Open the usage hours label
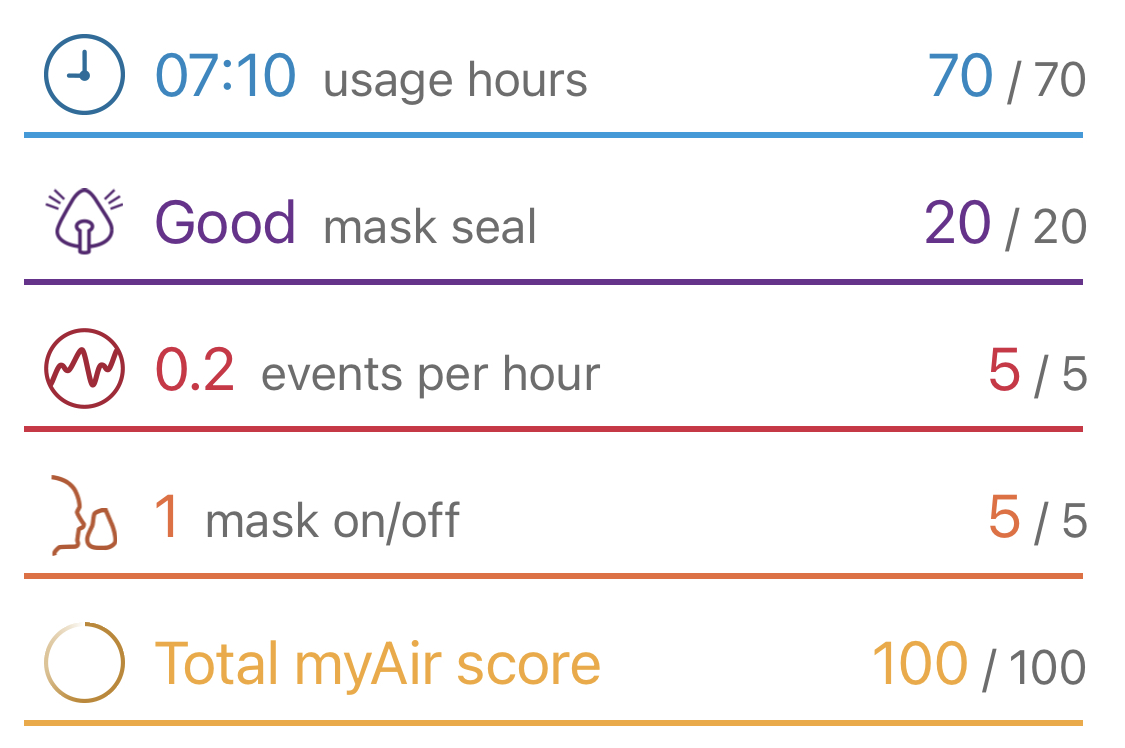The height and width of the screenshot is (748, 1125). click(456, 79)
